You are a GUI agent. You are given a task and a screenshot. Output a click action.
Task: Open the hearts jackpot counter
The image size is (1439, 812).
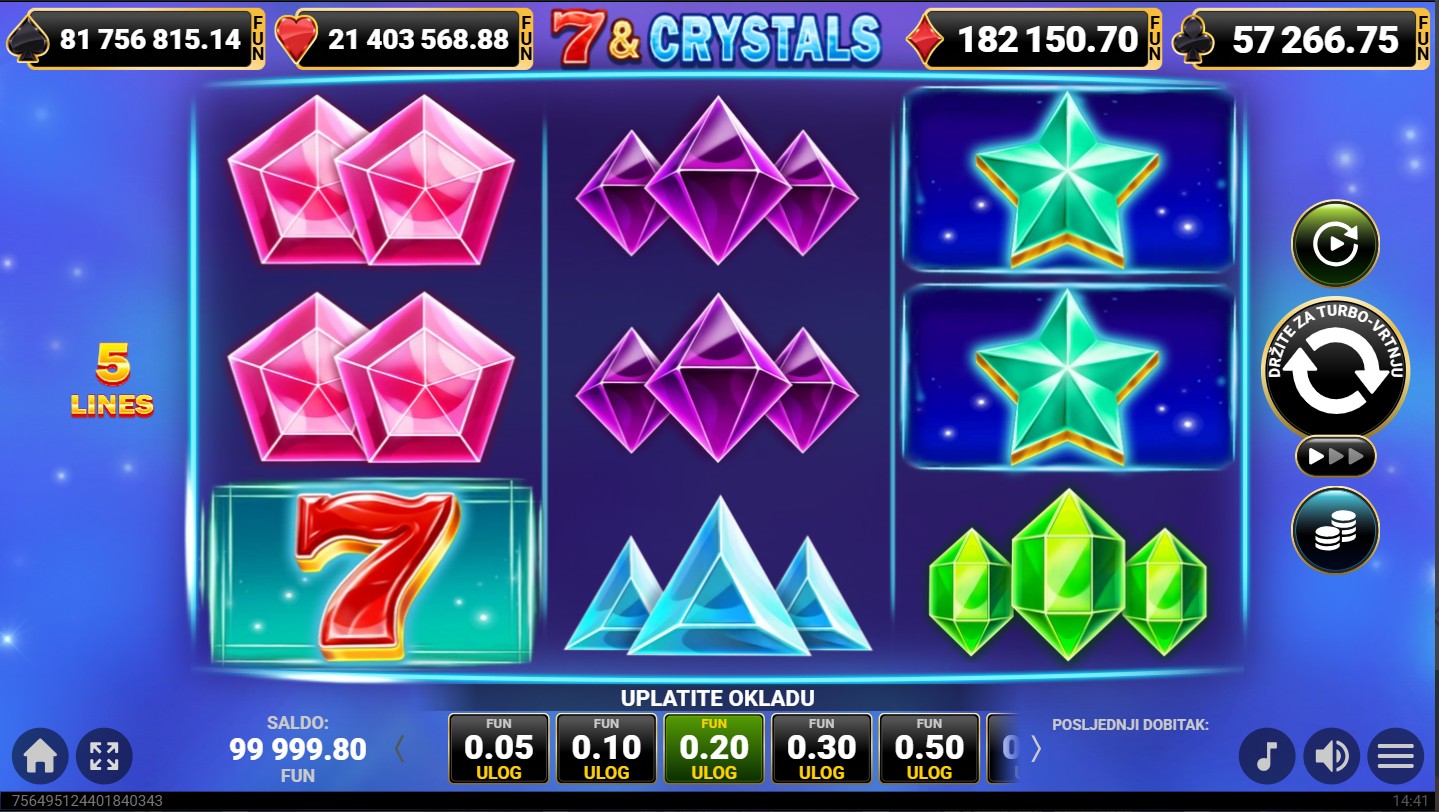415,39
